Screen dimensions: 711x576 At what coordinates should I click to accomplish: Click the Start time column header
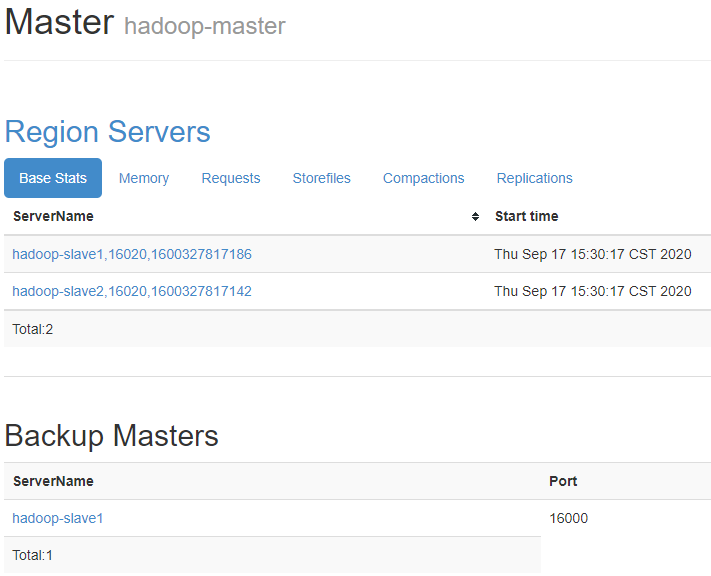pos(526,216)
